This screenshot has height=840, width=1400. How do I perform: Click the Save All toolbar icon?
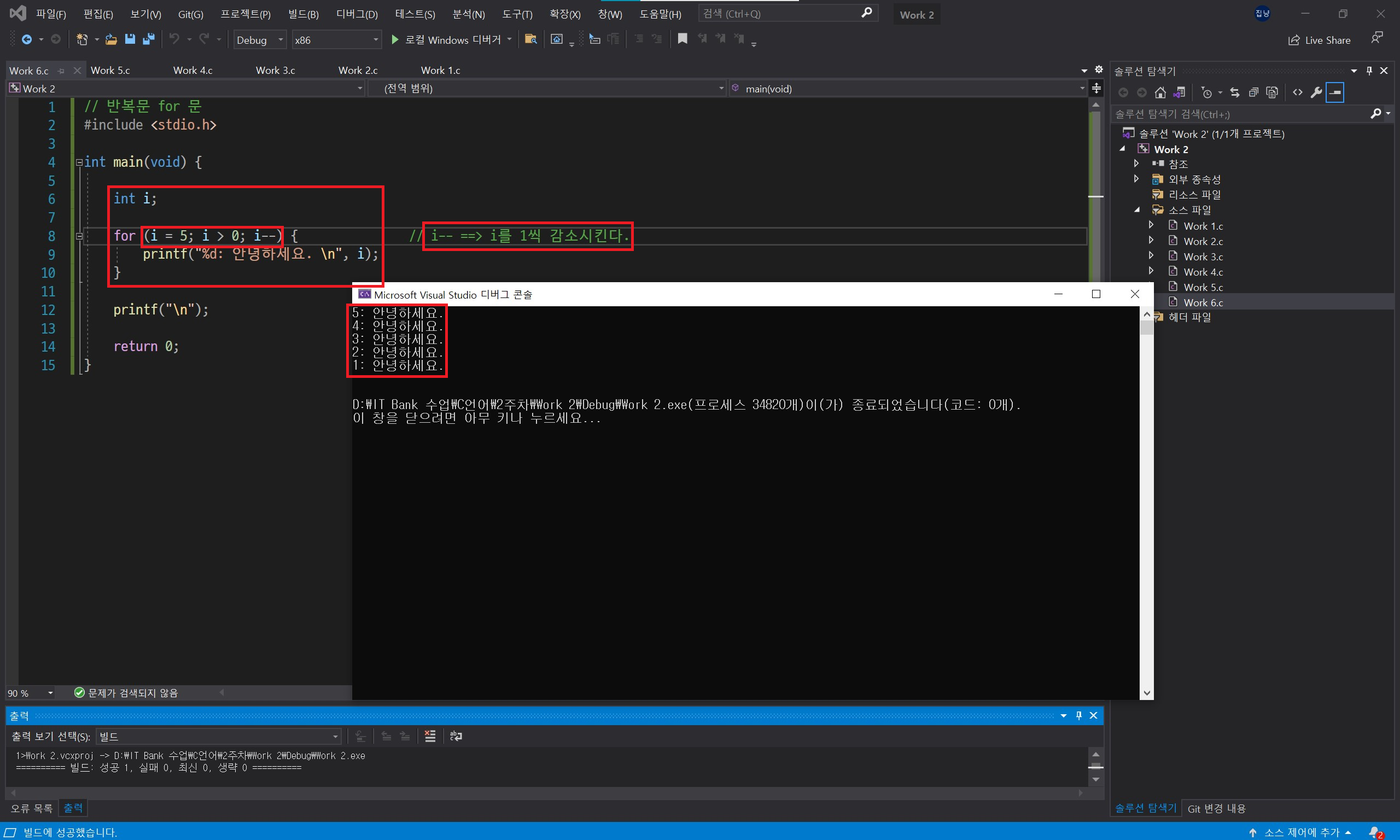coord(149,39)
